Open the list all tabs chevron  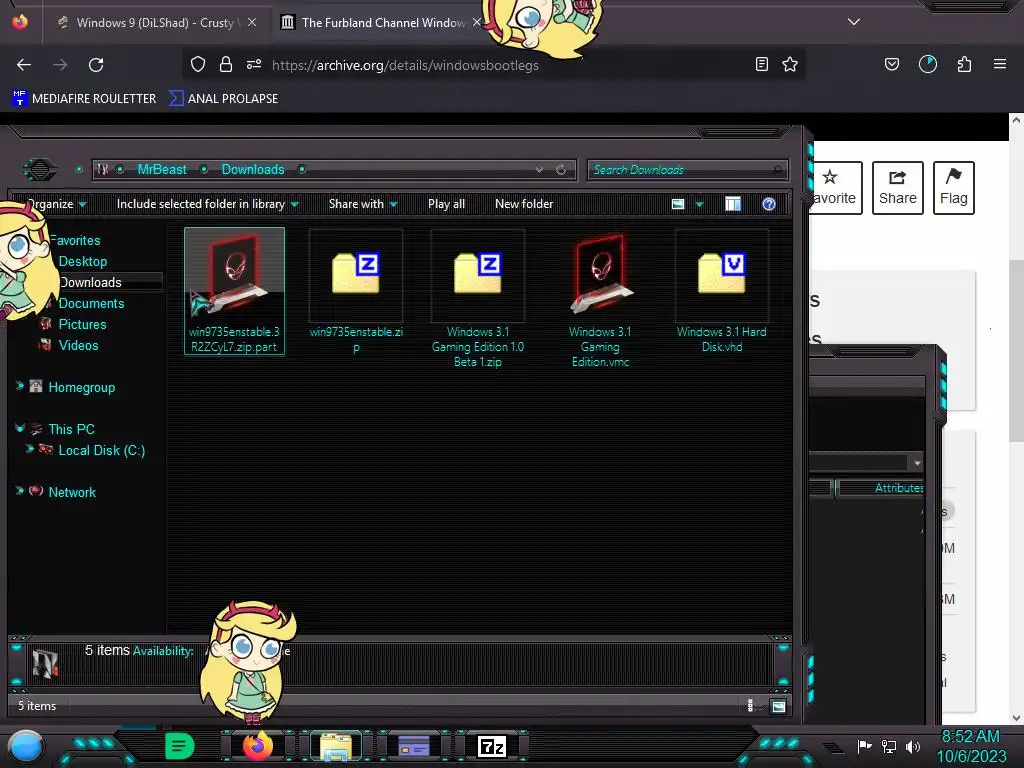(x=854, y=22)
